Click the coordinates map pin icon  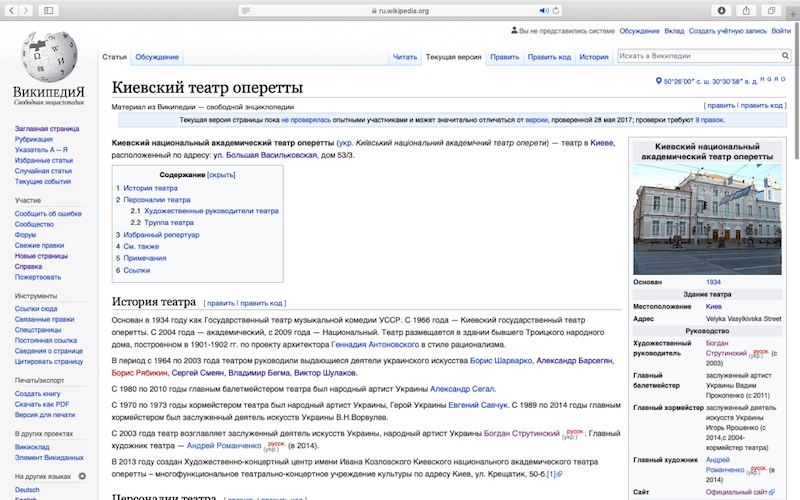coord(658,81)
